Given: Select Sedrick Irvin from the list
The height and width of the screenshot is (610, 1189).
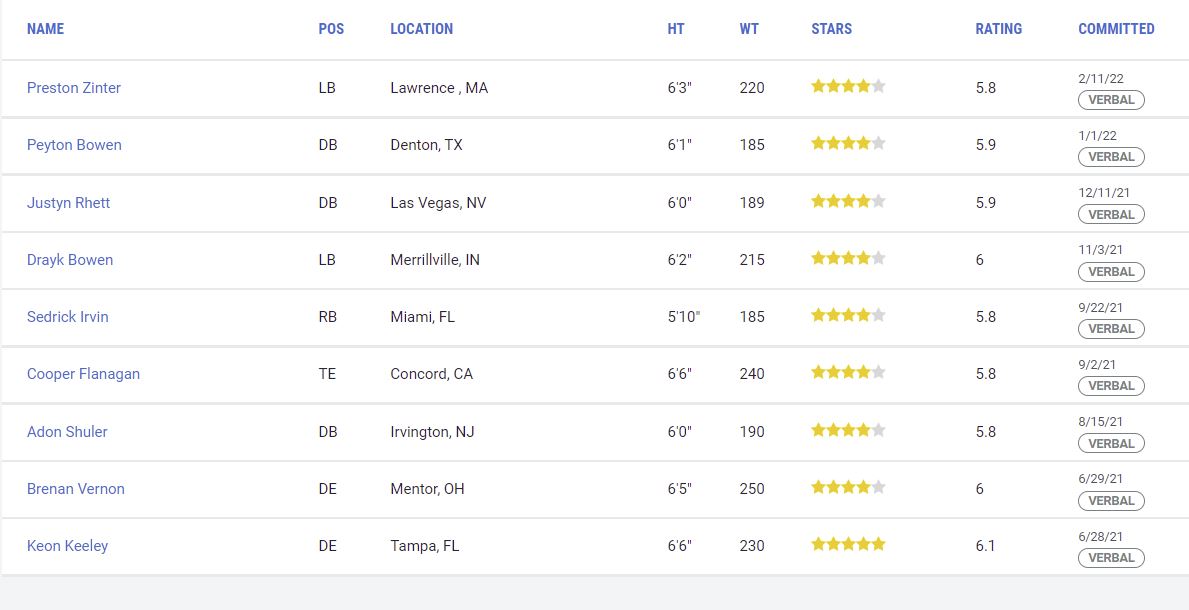Looking at the screenshot, I should [67, 316].
